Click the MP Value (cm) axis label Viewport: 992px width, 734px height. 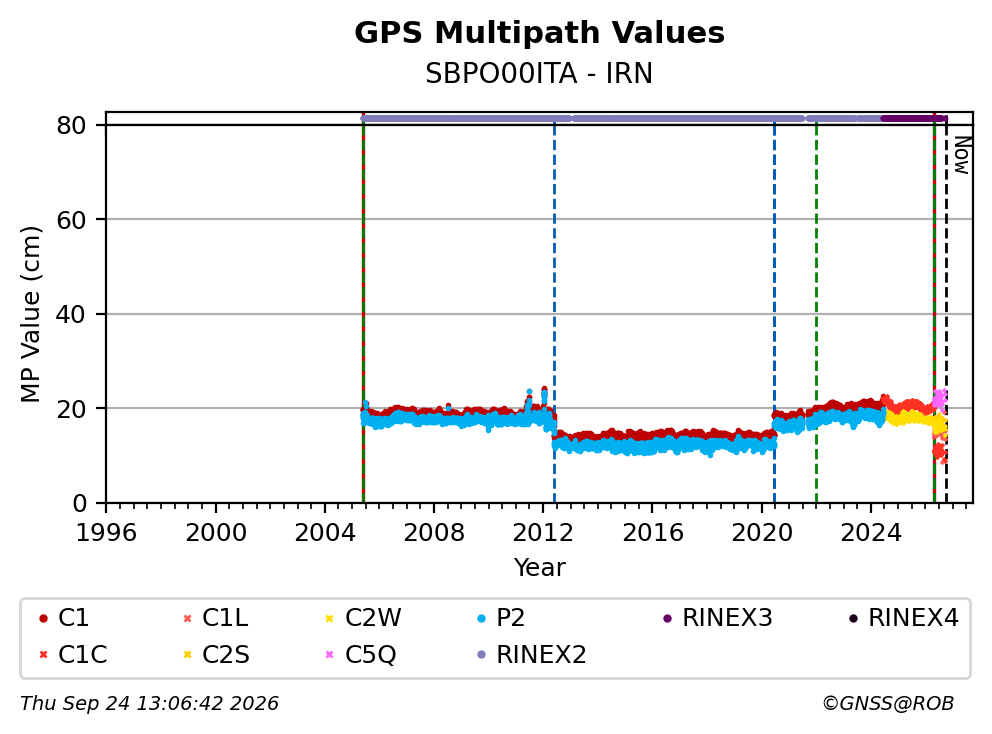pos(30,314)
